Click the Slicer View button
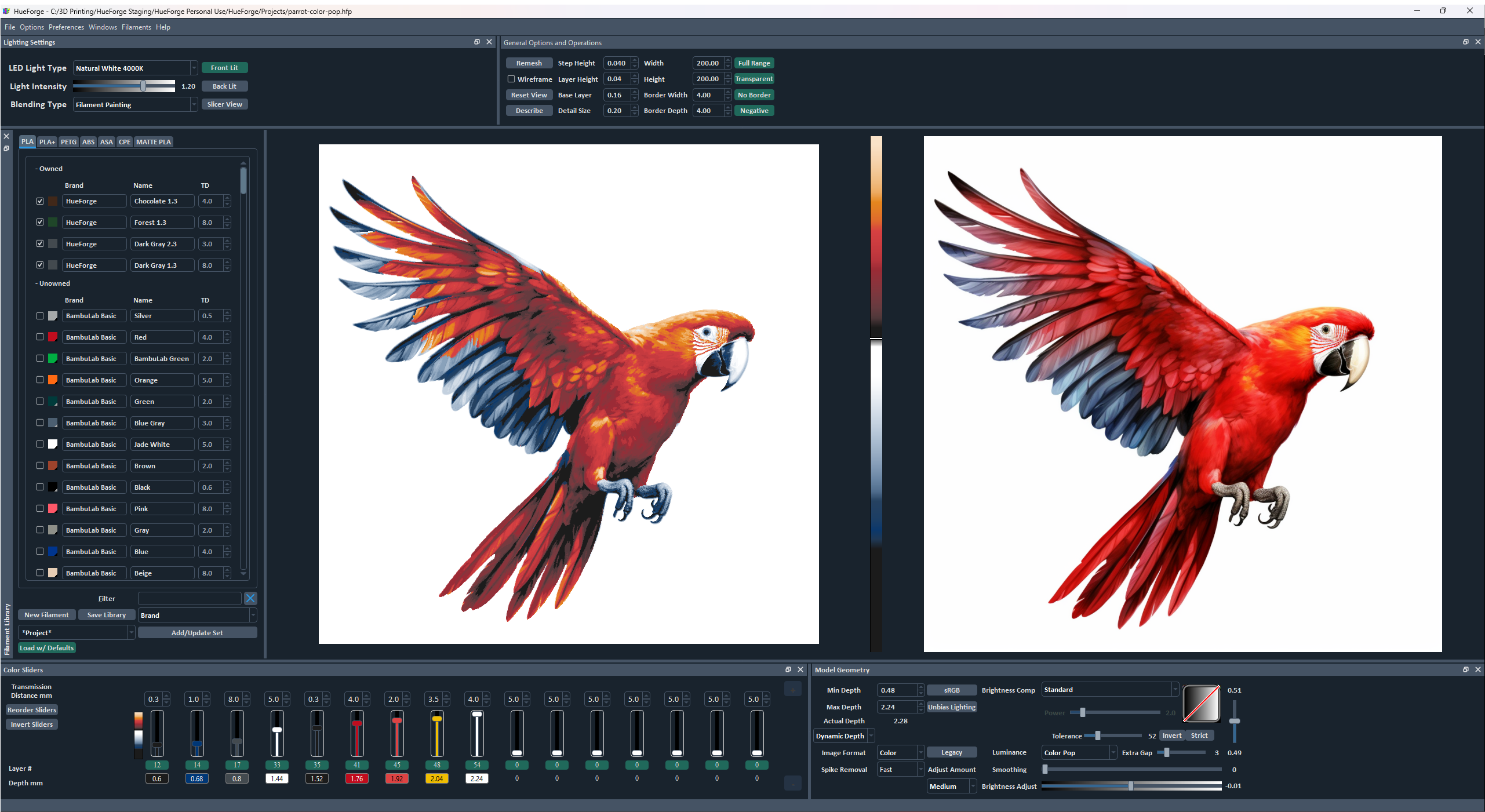 click(225, 104)
